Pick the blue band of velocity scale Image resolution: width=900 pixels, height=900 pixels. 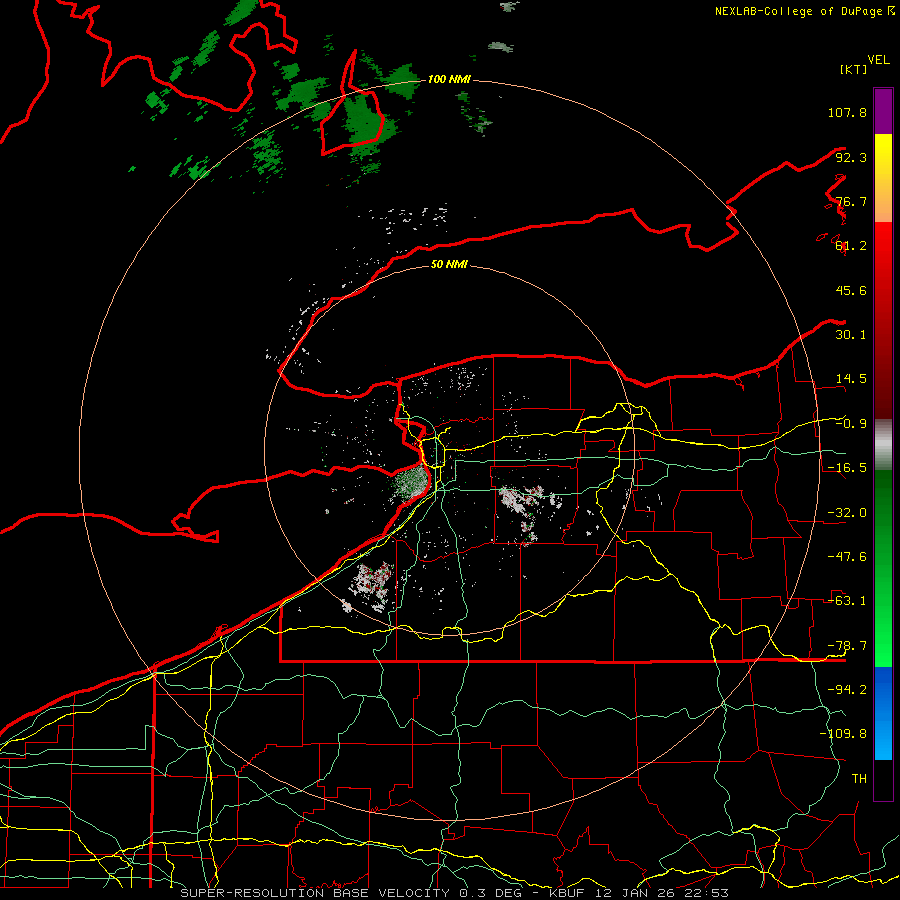pos(883,713)
